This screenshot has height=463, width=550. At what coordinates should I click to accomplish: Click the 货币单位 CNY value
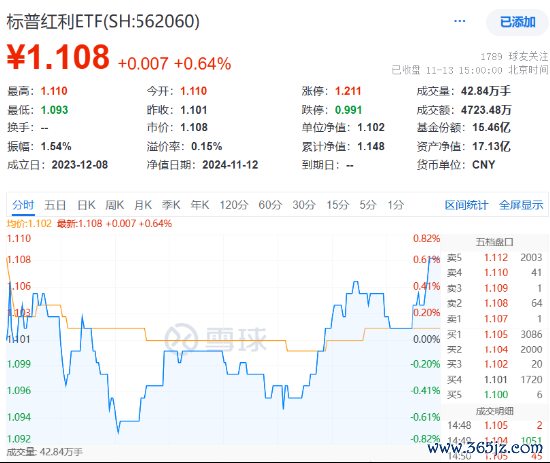click(x=483, y=165)
